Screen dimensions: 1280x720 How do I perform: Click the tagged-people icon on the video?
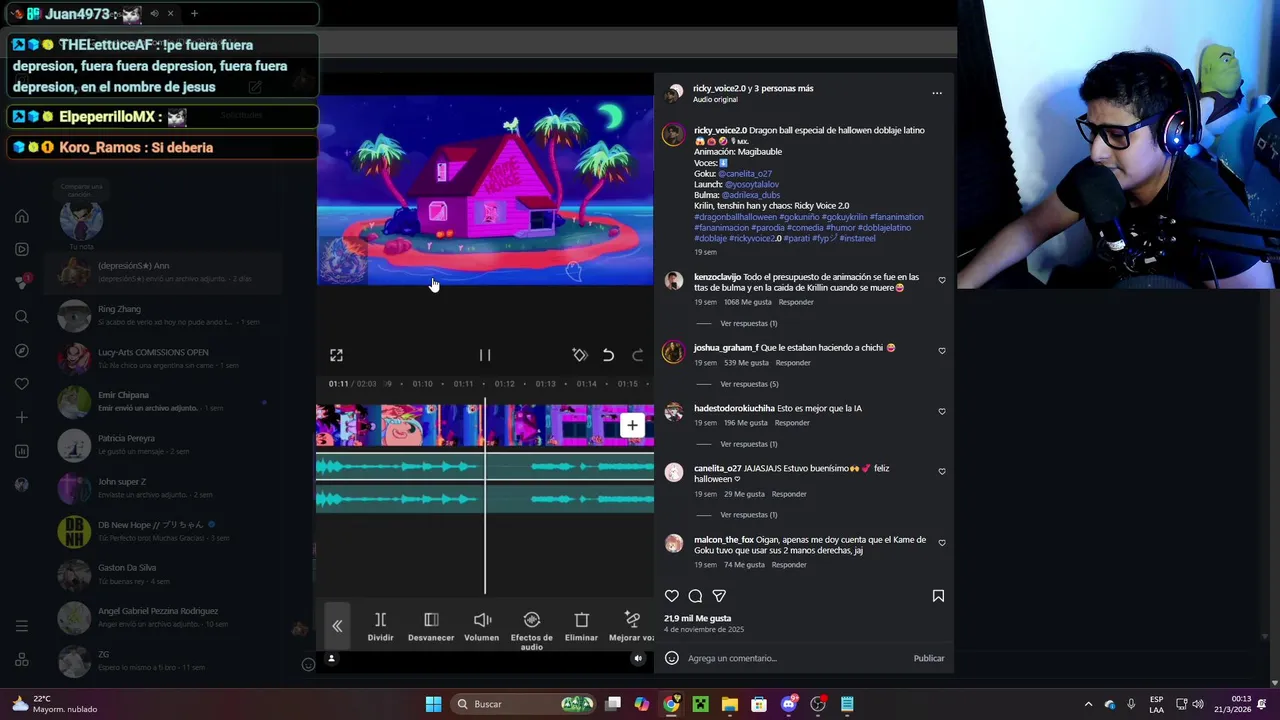331,658
